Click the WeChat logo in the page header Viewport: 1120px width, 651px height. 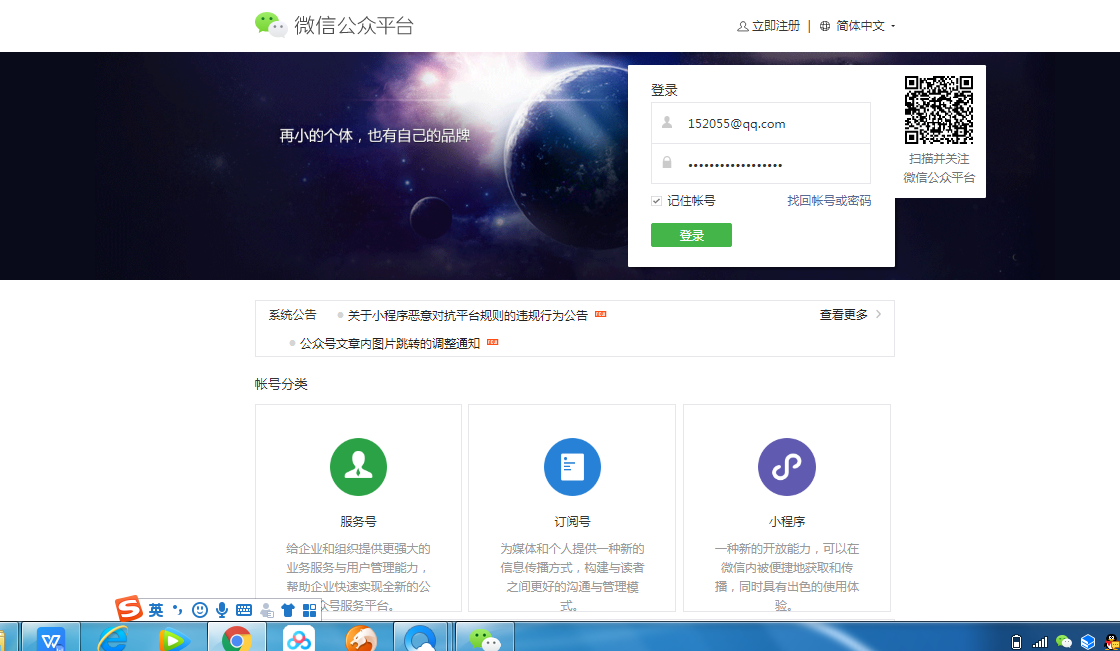[271, 25]
